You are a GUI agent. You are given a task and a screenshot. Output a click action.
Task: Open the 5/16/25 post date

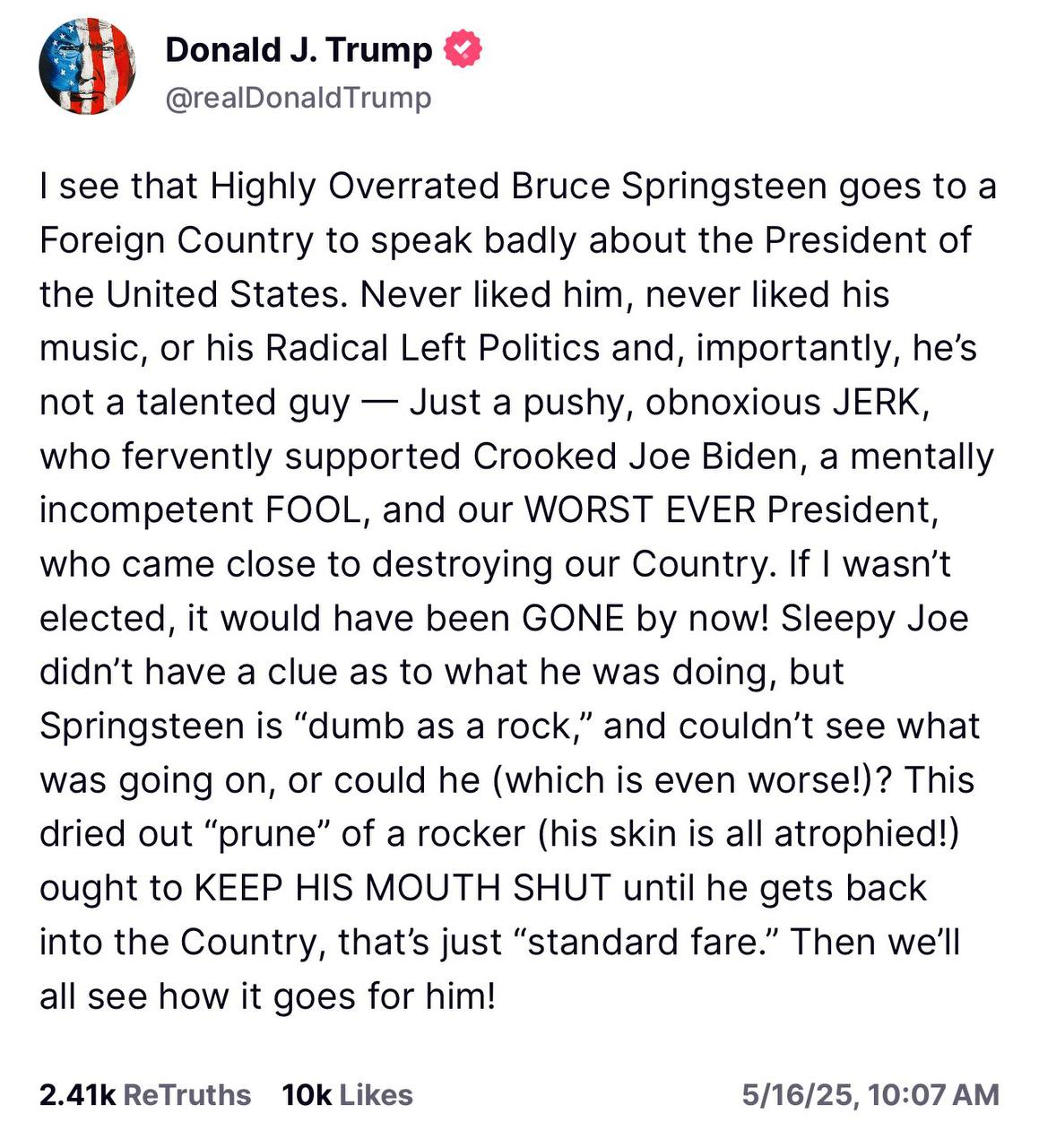[798, 1095]
